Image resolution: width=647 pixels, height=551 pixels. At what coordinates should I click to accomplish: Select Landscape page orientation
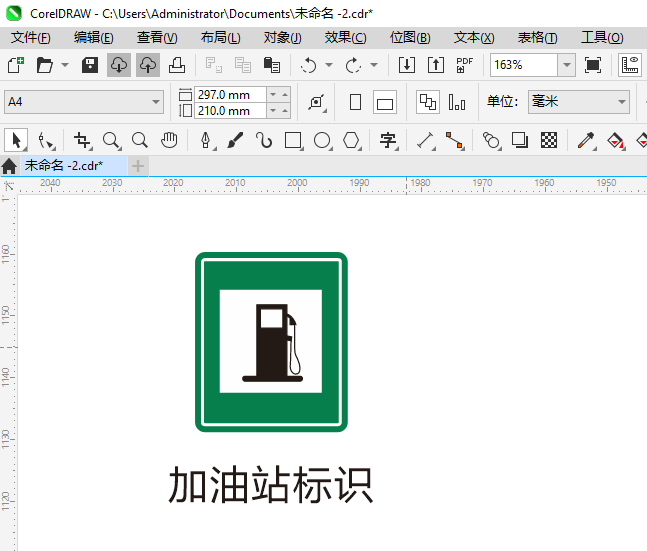(x=385, y=102)
